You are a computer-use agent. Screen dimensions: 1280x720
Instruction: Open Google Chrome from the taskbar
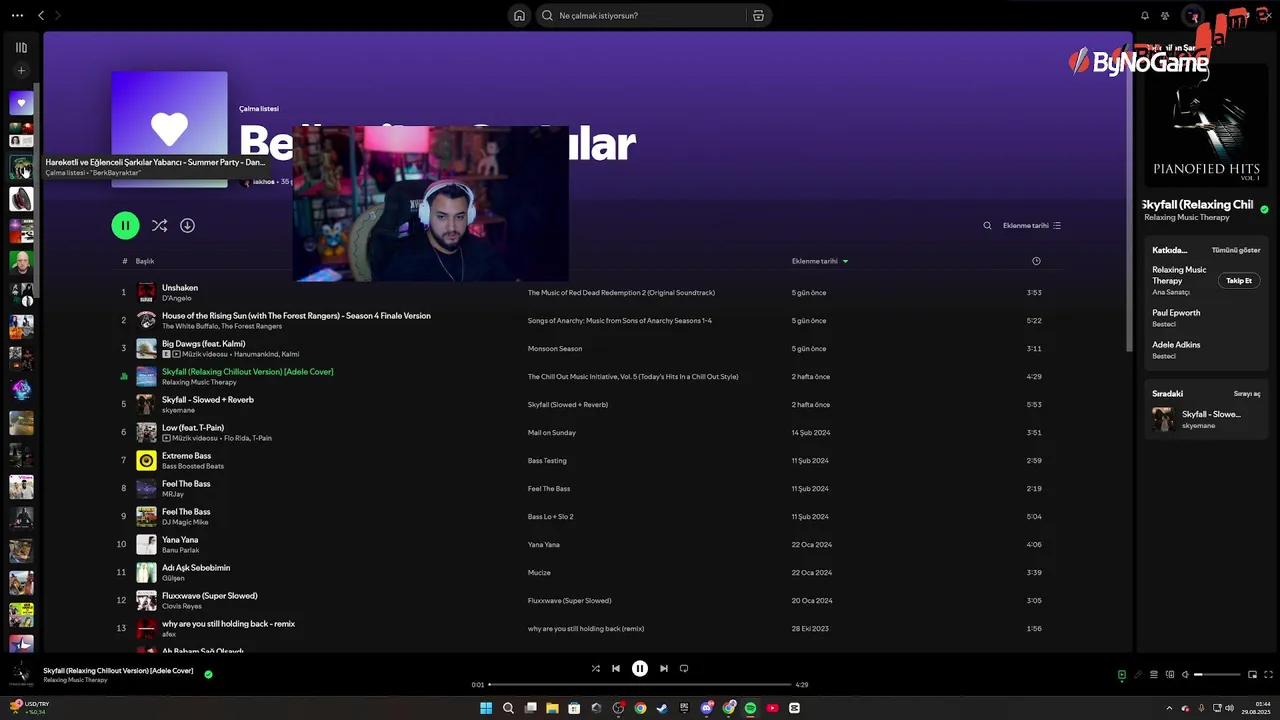click(640, 708)
